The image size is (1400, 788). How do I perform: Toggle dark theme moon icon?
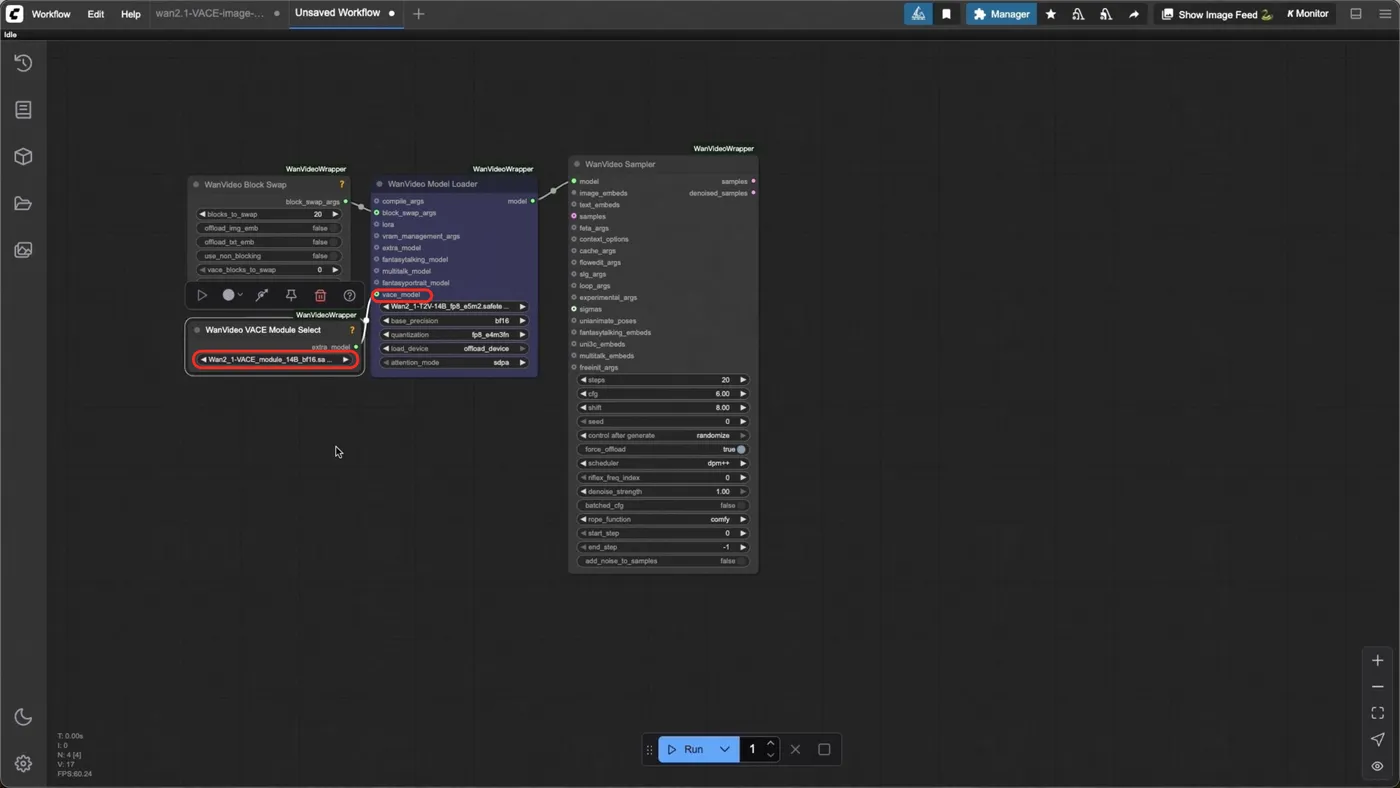(23, 717)
